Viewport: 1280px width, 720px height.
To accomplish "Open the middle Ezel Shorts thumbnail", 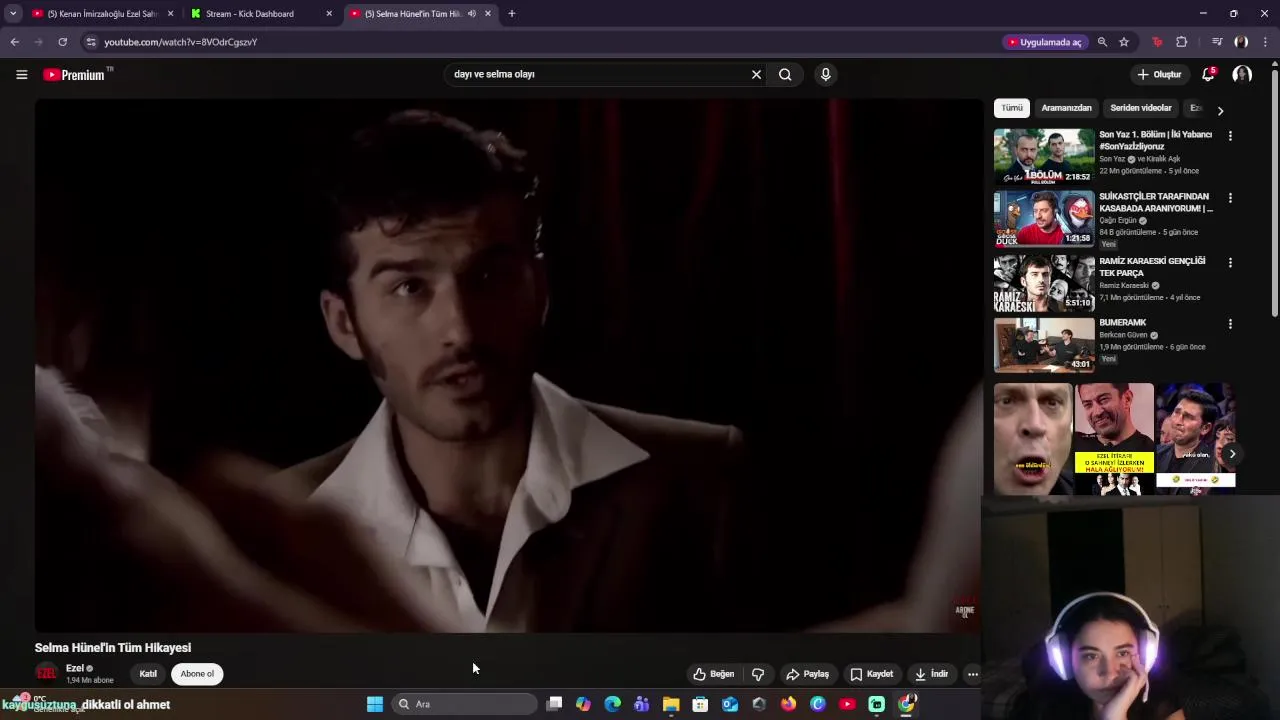I will [x=1114, y=439].
